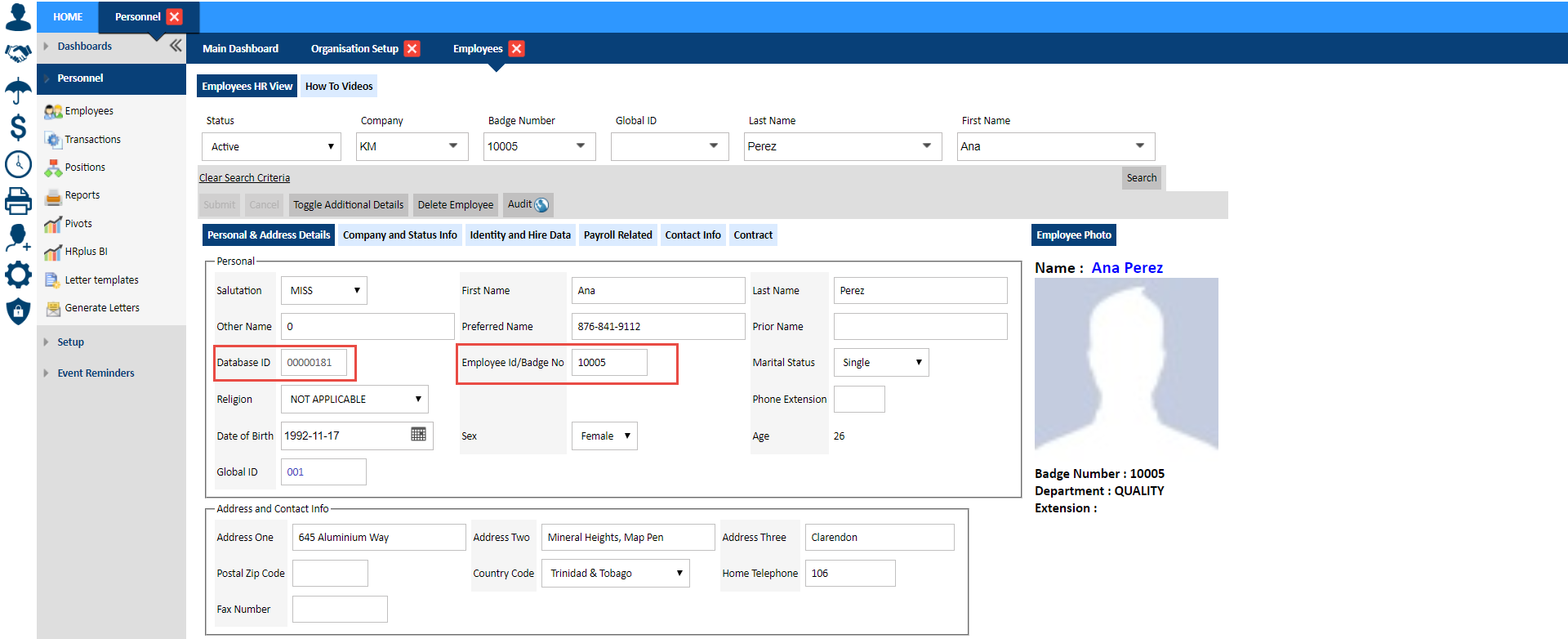Click the printer icon in left rail

tap(18, 201)
